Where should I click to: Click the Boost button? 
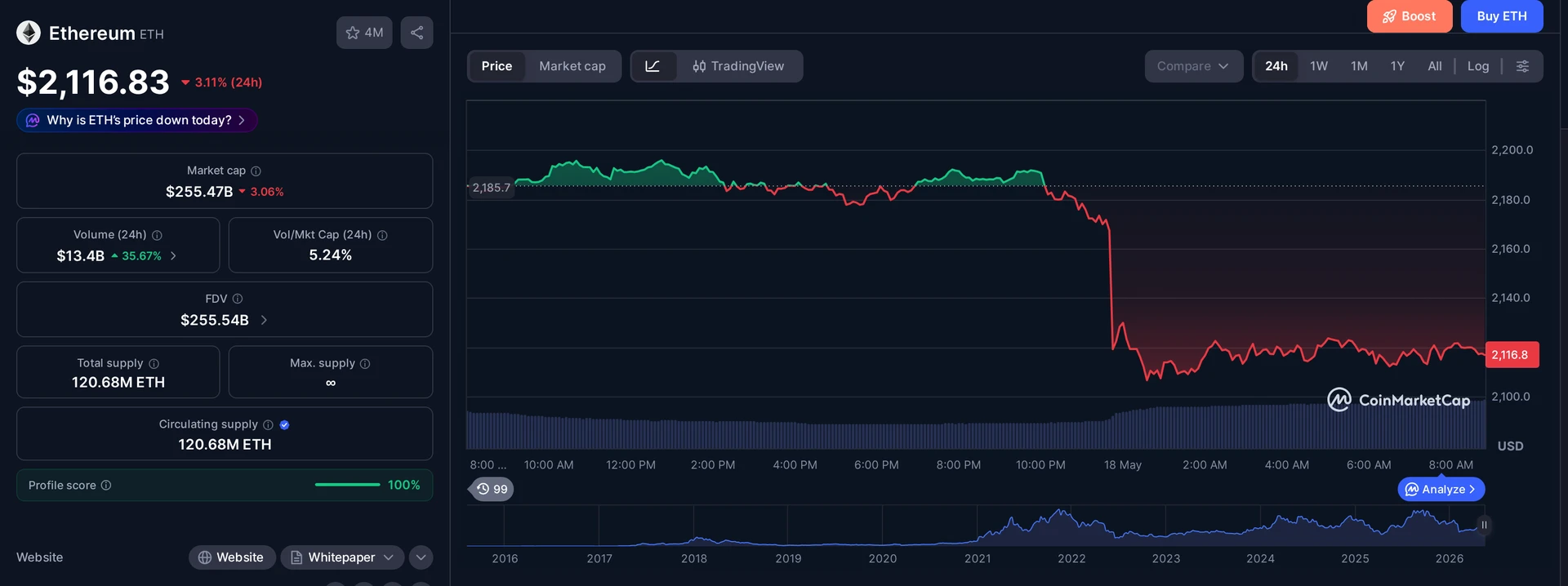1410,16
